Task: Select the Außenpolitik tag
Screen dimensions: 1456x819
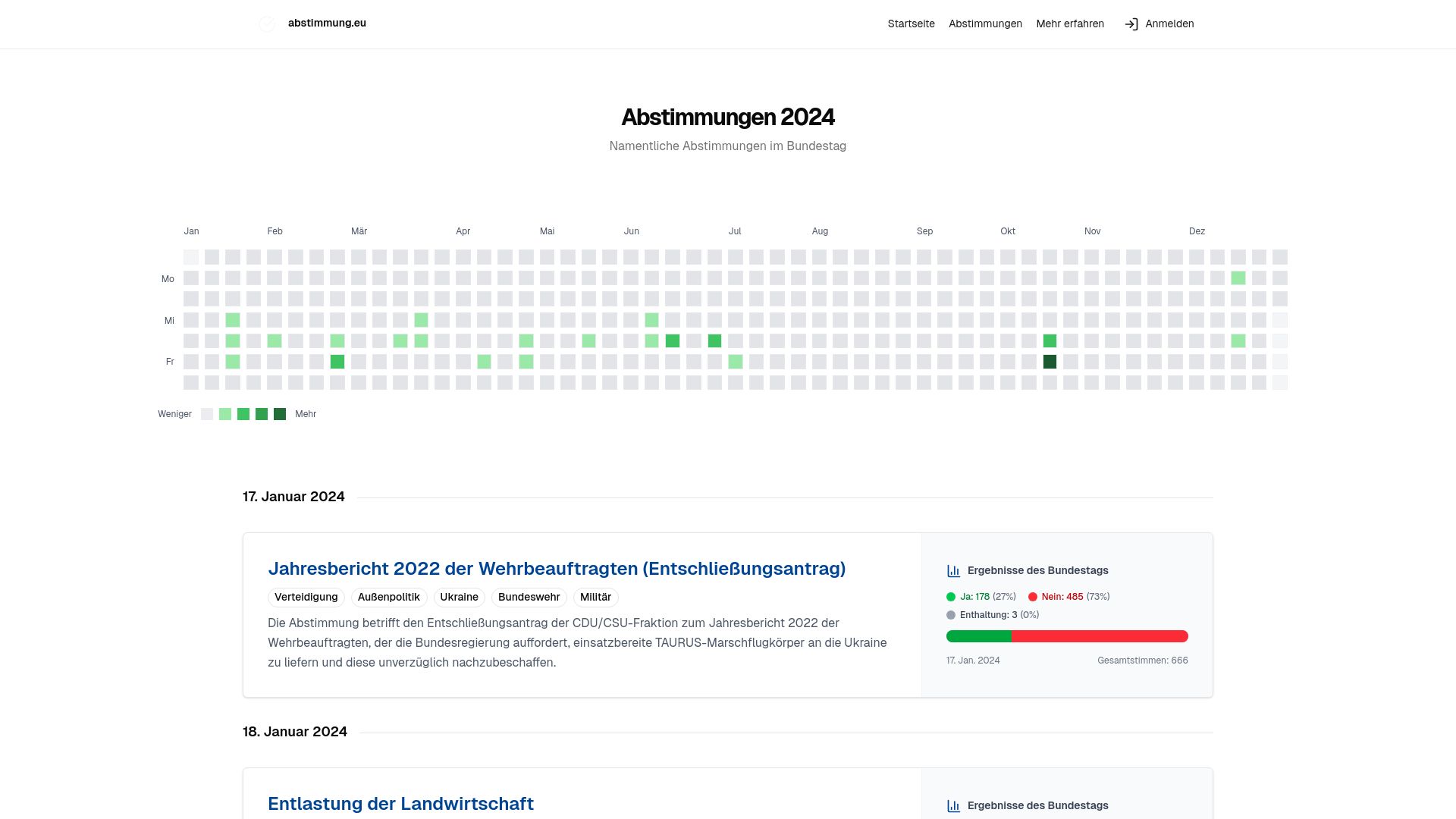Action: tap(389, 598)
